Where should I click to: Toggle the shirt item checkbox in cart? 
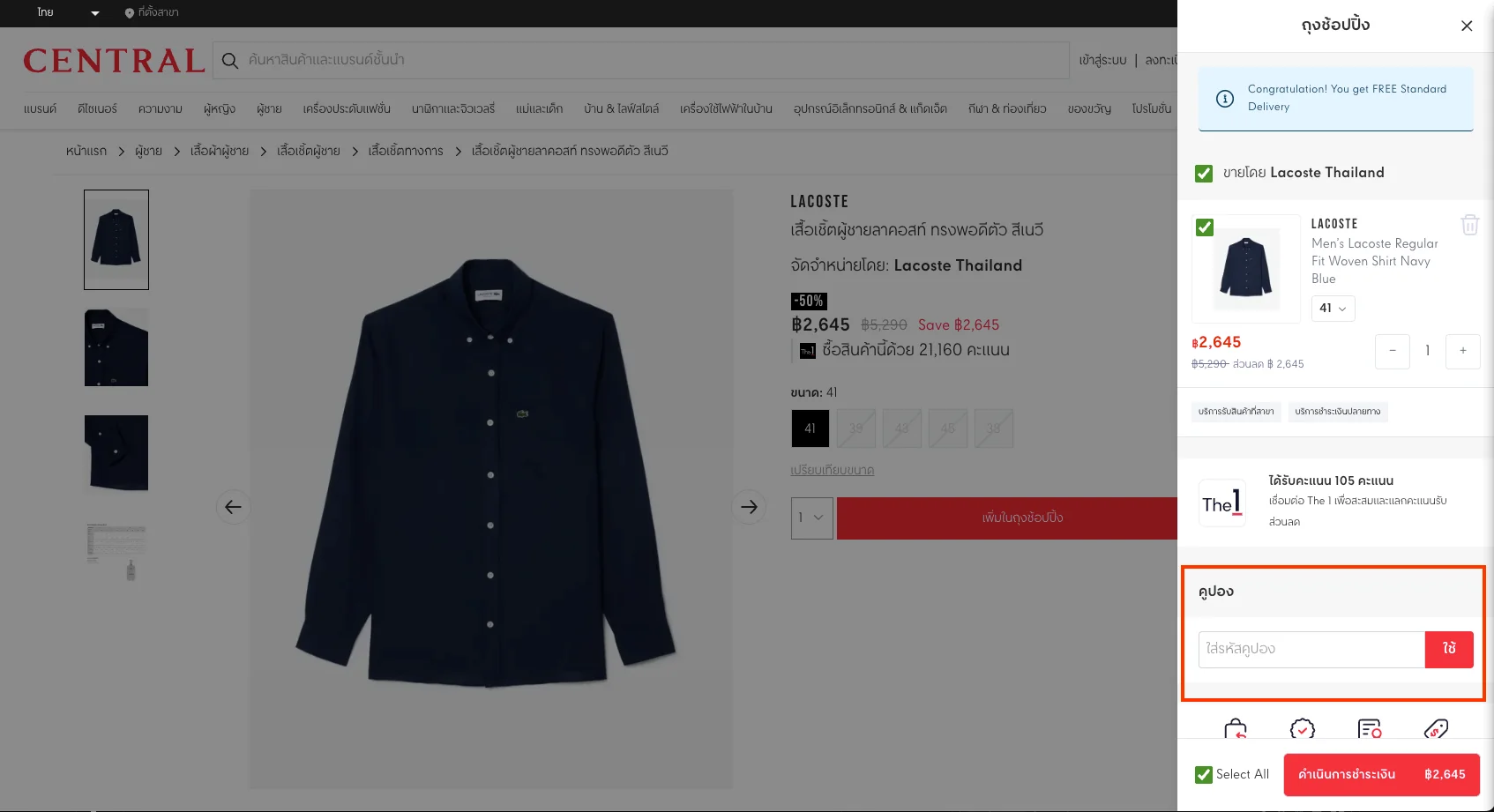point(1205,227)
